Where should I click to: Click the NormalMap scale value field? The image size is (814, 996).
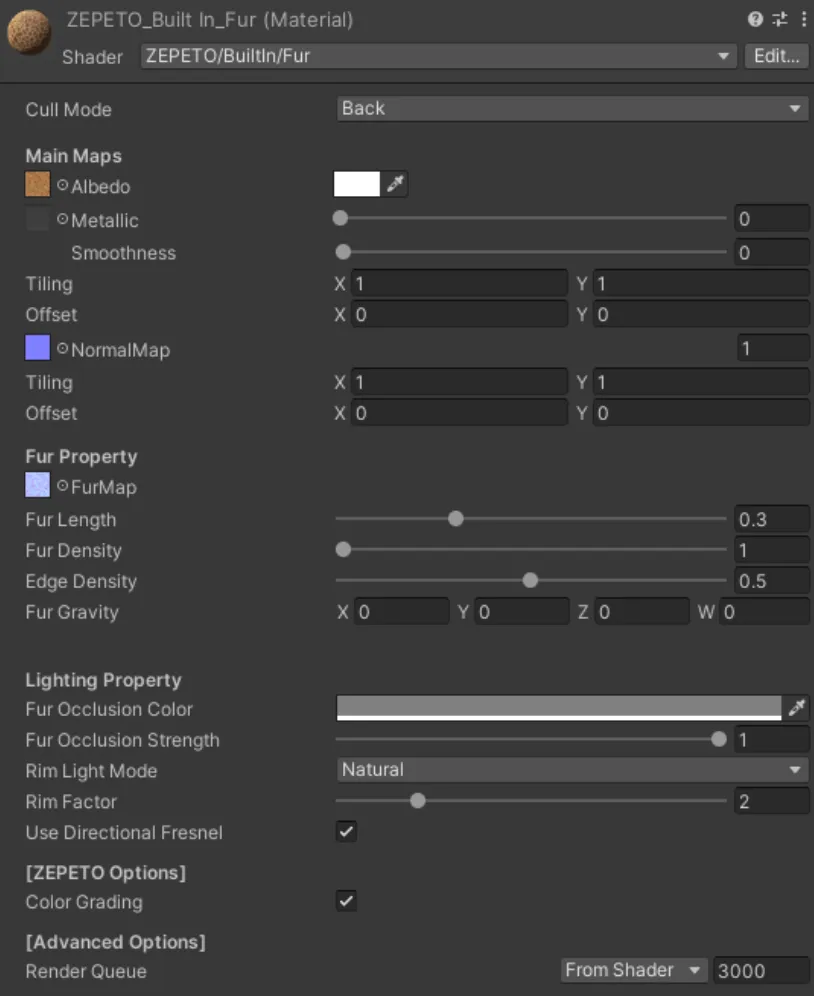pos(773,349)
